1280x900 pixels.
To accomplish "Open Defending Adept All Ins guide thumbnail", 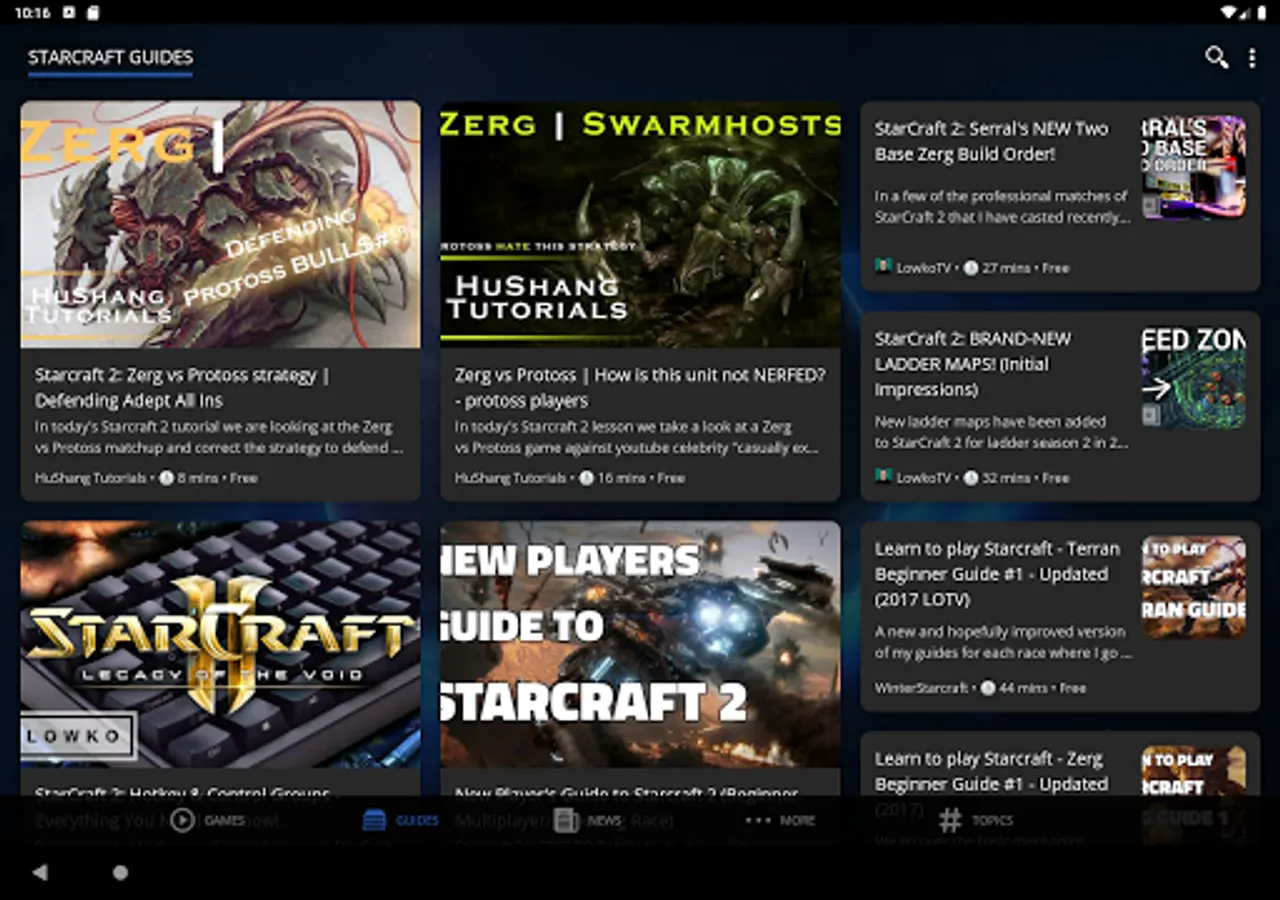I will click(x=220, y=224).
